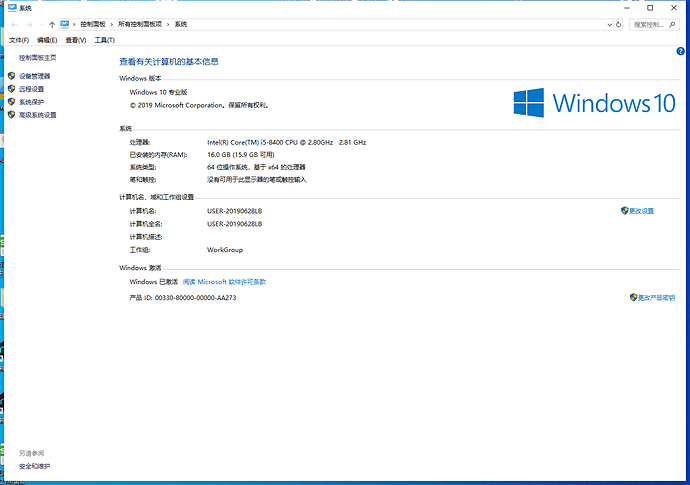Click shield icon beside 系统保护
The width and height of the screenshot is (690, 485).
tap(12, 102)
